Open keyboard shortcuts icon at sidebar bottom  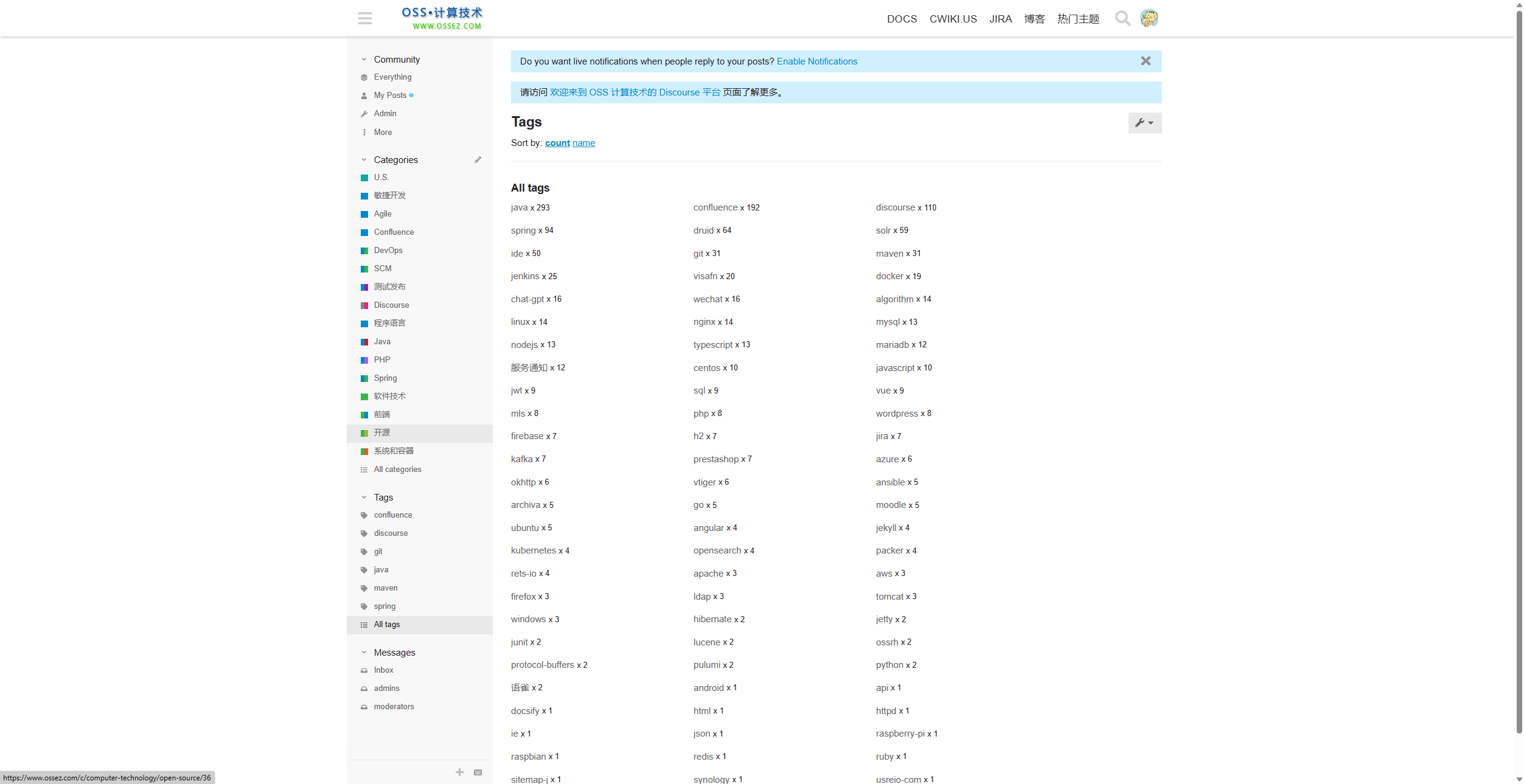pyautogui.click(x=478, y=772)
